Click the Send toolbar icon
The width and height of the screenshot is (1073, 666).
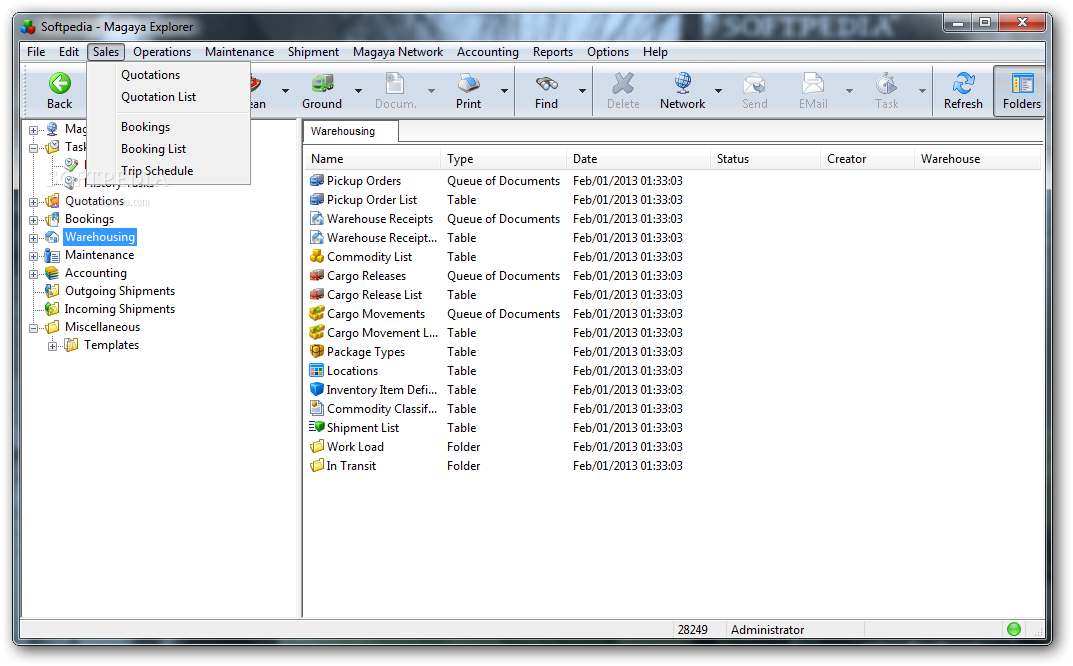click(754, 84)
